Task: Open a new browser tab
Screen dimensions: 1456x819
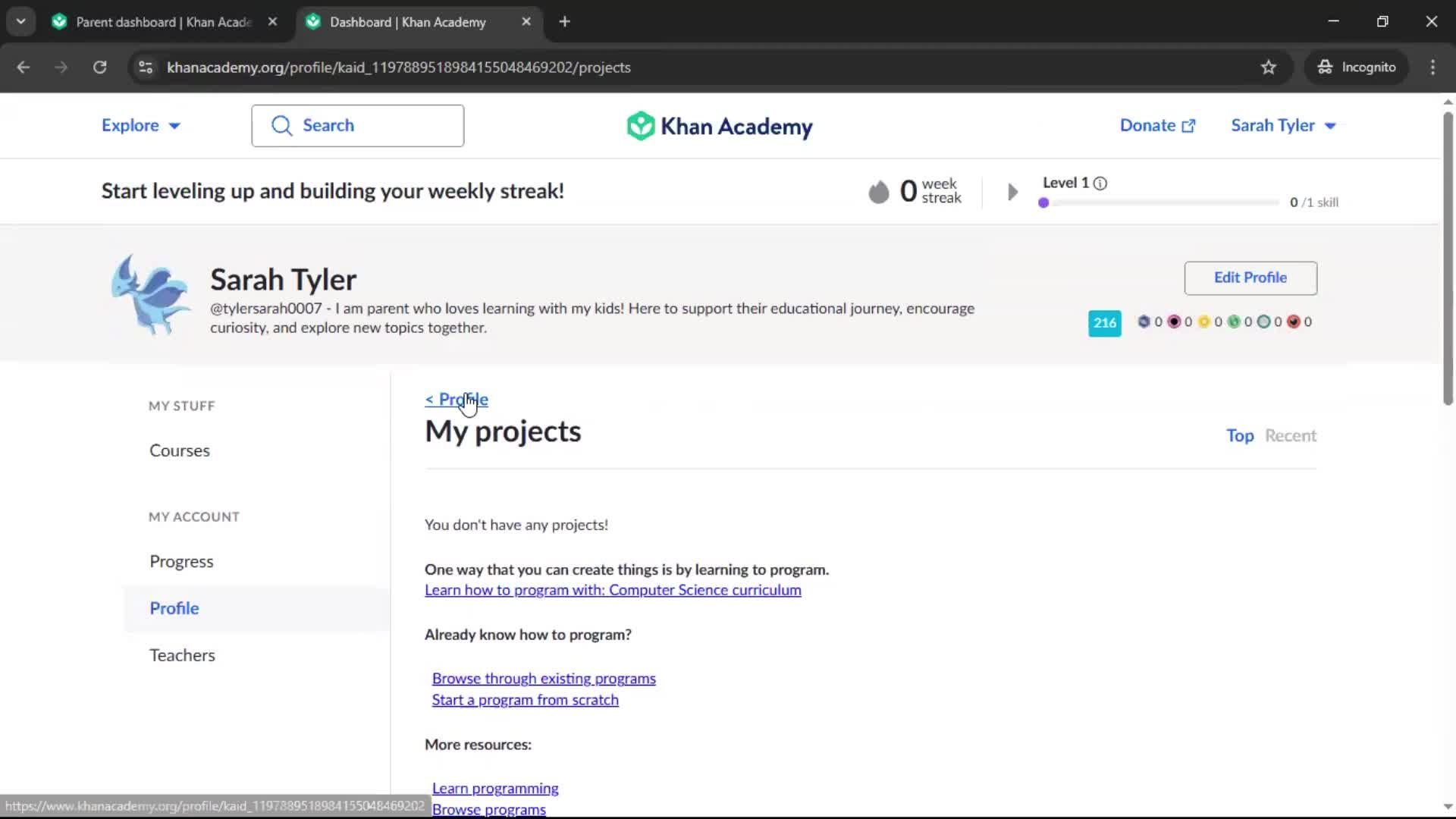Action: [564, 22]
